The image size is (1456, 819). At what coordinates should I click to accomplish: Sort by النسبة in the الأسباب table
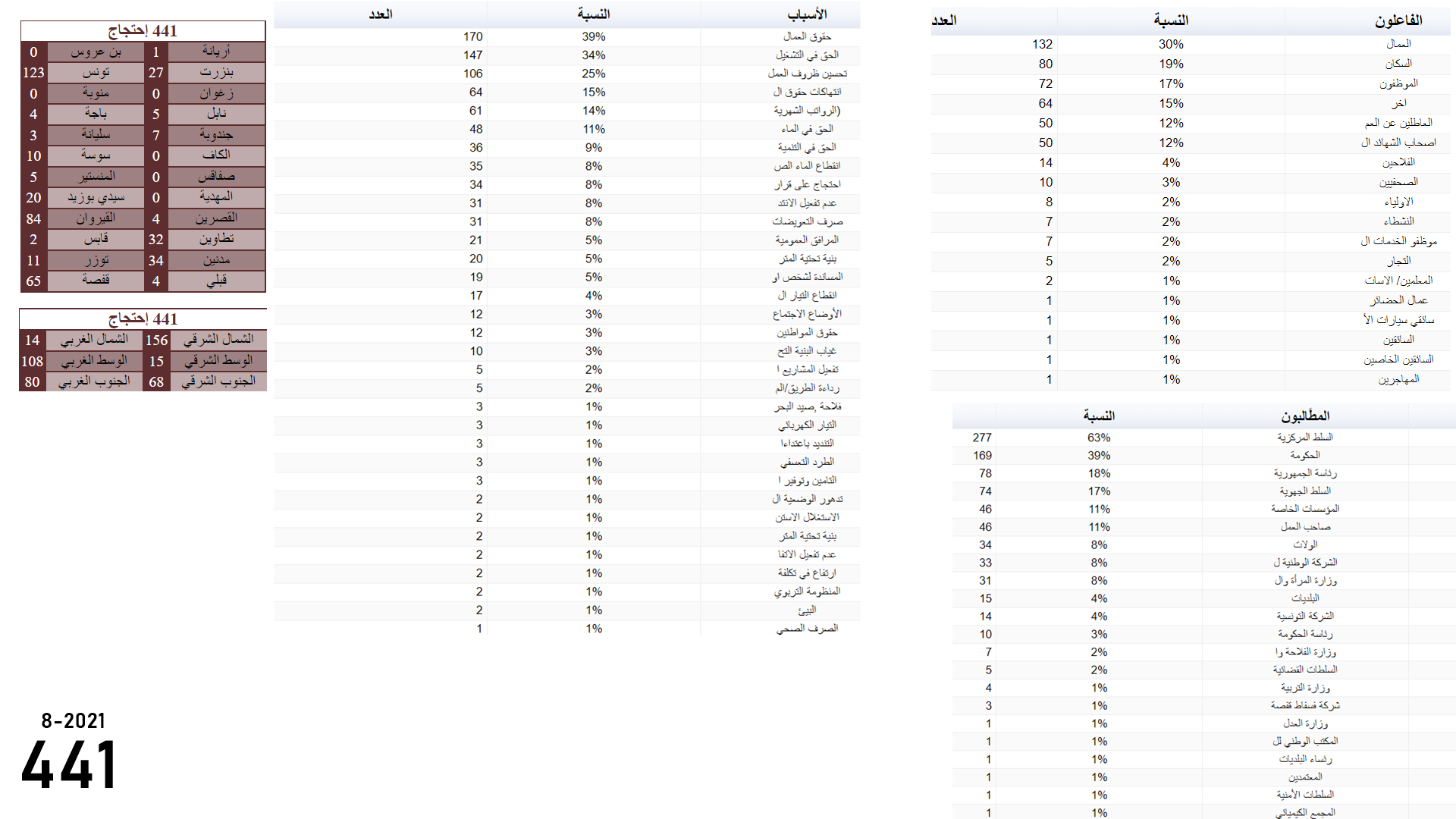(593, 14)
